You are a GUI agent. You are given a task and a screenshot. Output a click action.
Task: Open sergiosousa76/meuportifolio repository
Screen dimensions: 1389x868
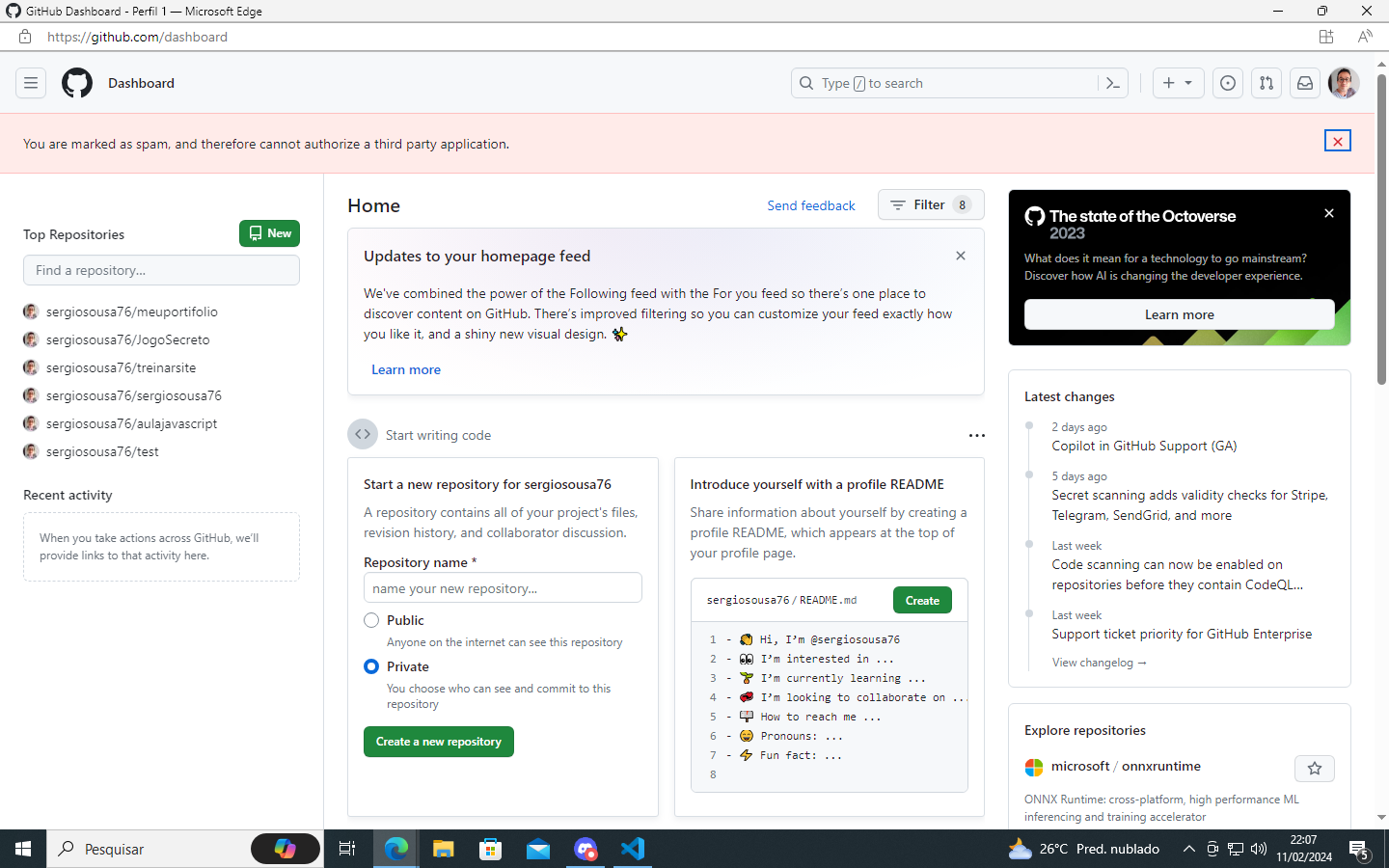(x=132, y=312)
